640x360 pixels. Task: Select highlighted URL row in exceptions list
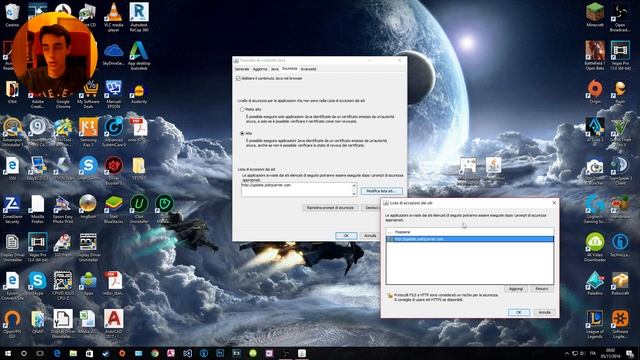[x=470, y=239]
